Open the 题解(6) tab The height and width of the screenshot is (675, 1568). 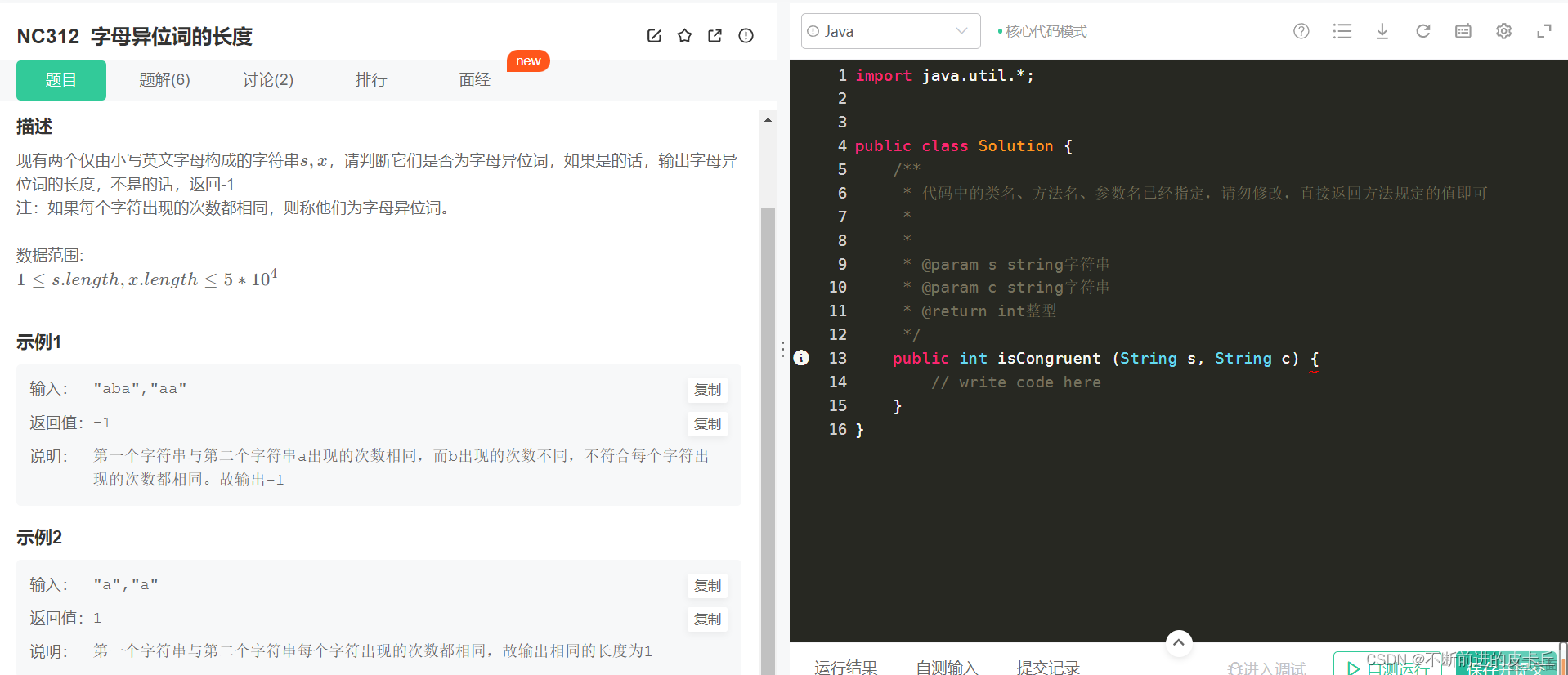(x=164, y=80)
